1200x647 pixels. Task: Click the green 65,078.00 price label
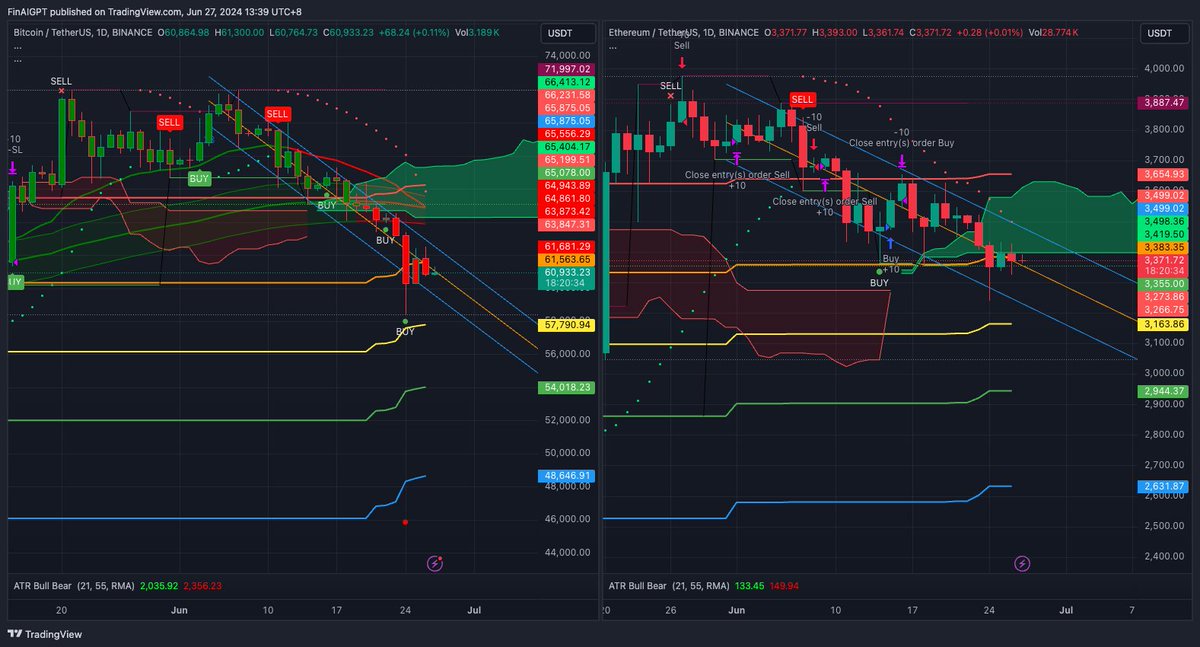point(568,172)
